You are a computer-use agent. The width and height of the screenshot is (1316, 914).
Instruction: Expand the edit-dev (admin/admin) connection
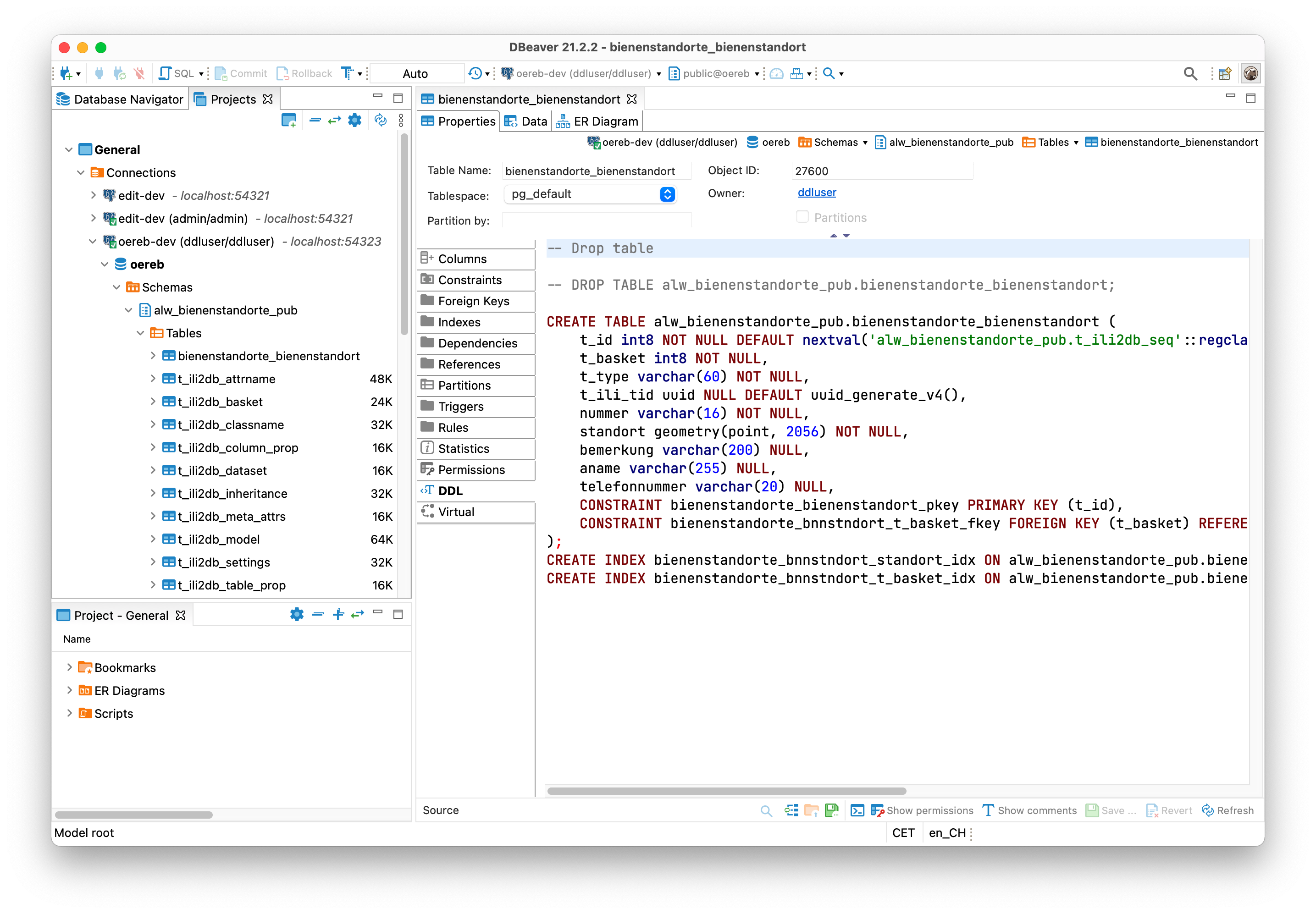(x=93, y=218)
